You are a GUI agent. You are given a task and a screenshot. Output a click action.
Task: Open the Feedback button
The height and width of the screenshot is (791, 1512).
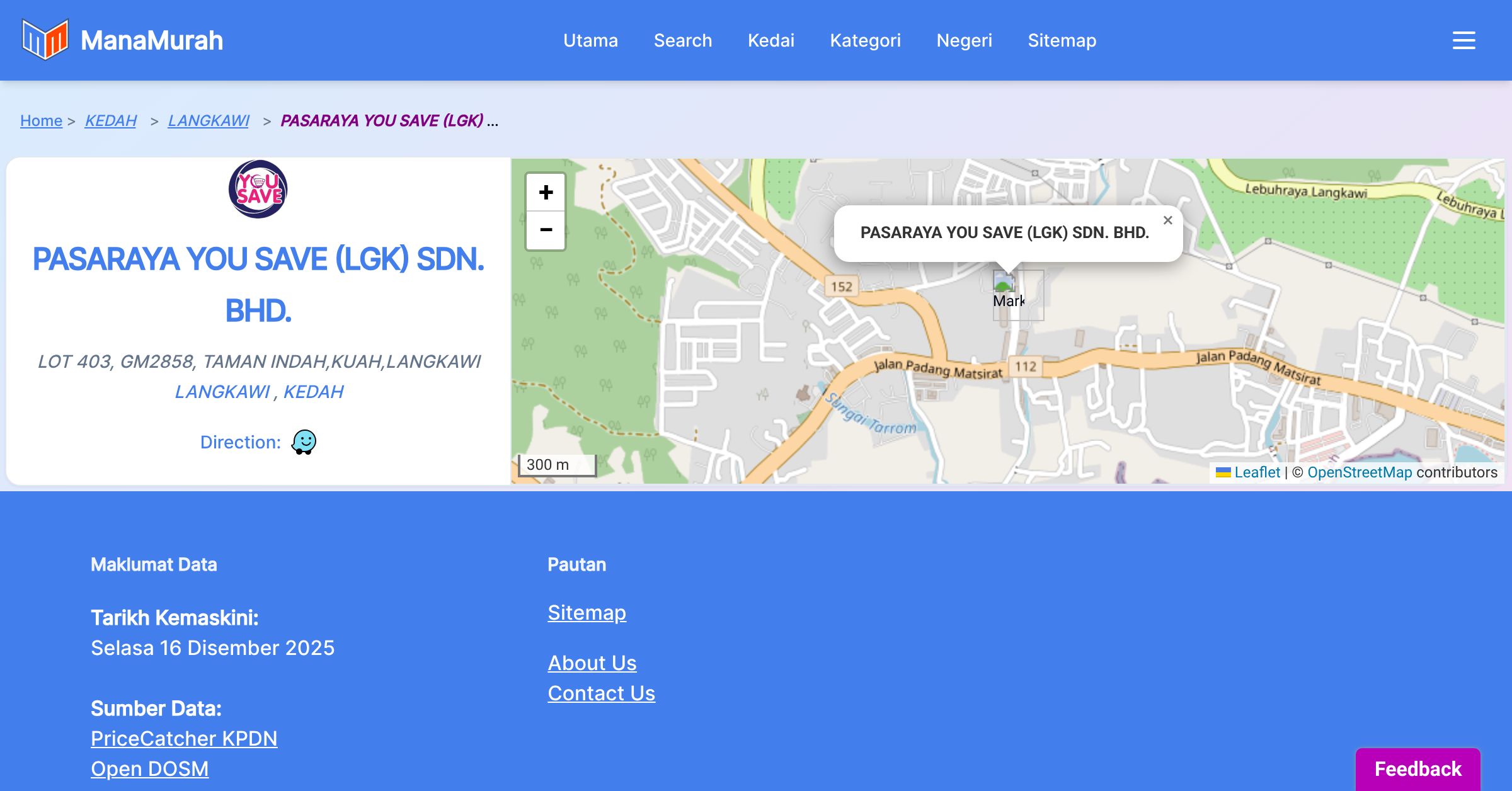pyautogui.click(x=1417, y=768)
